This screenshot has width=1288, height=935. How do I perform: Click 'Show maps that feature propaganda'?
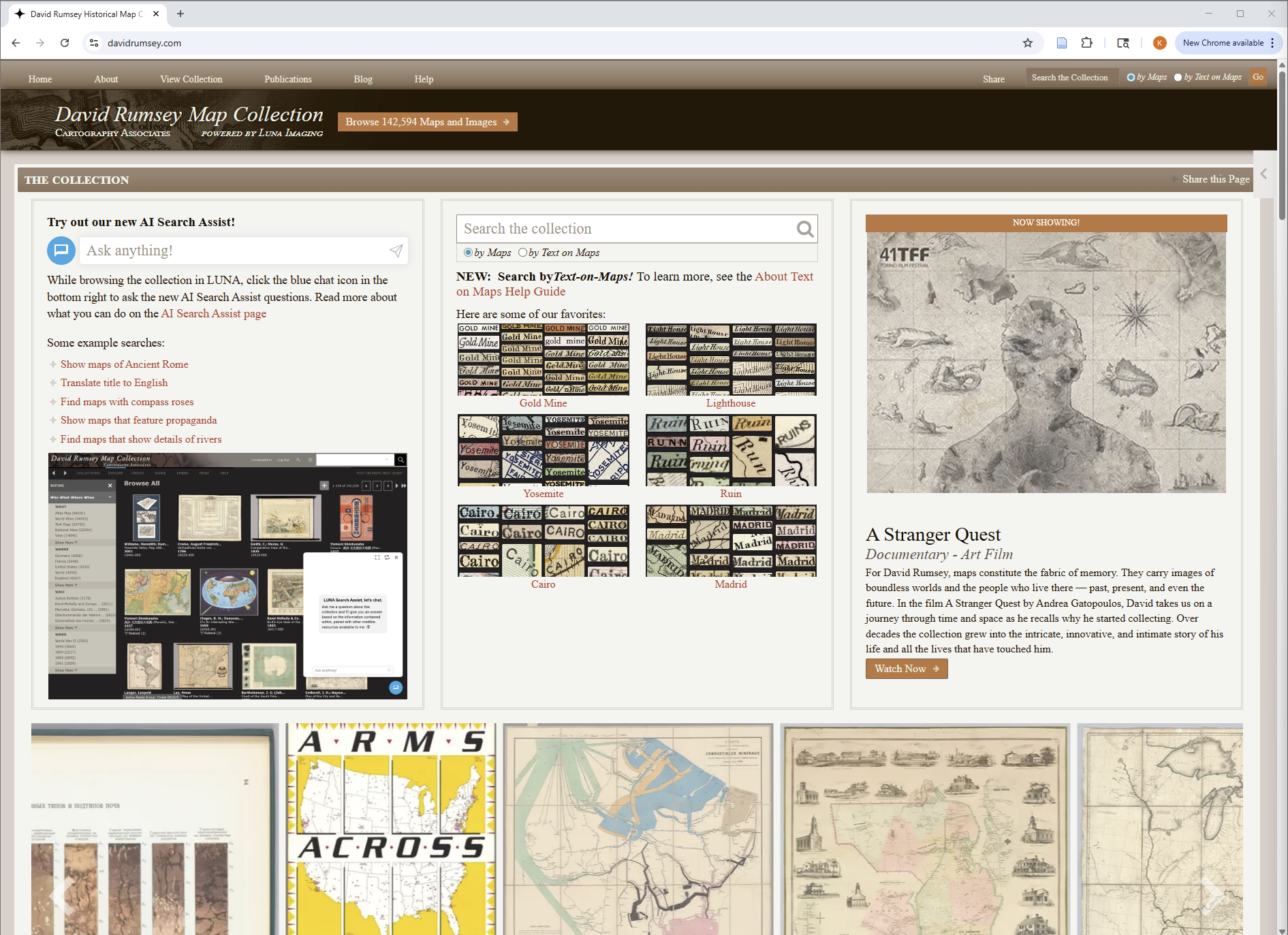click(x=138, y=420)
